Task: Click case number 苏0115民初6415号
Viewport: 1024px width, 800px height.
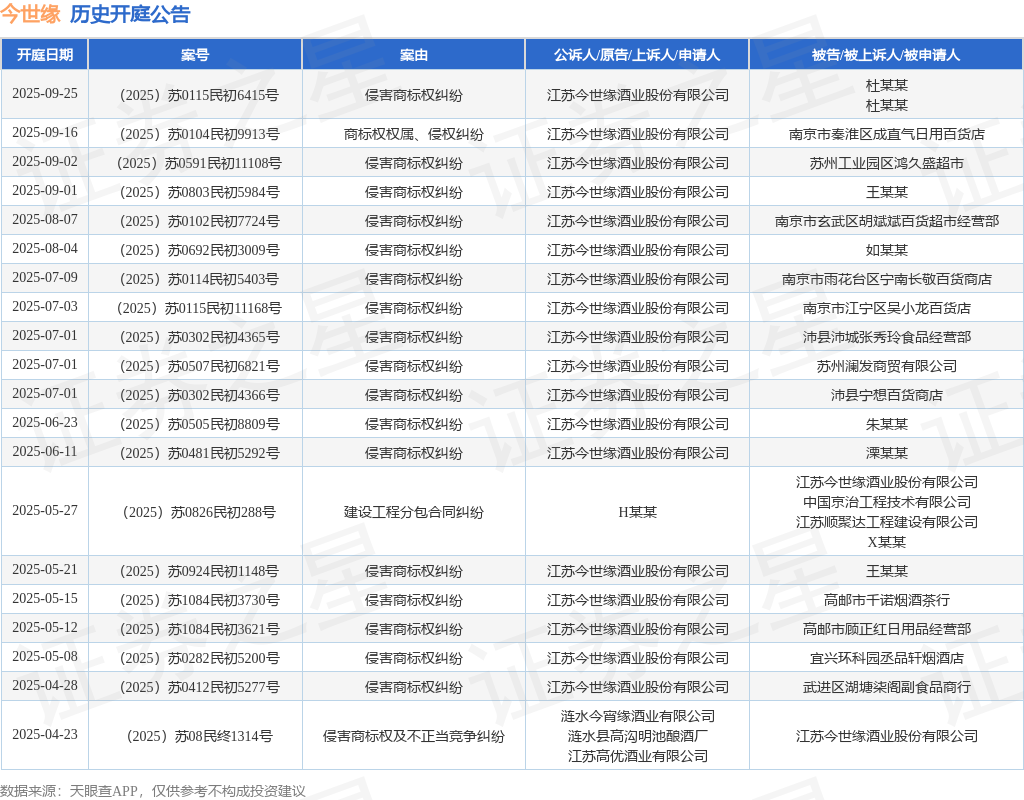Action: 199,95
